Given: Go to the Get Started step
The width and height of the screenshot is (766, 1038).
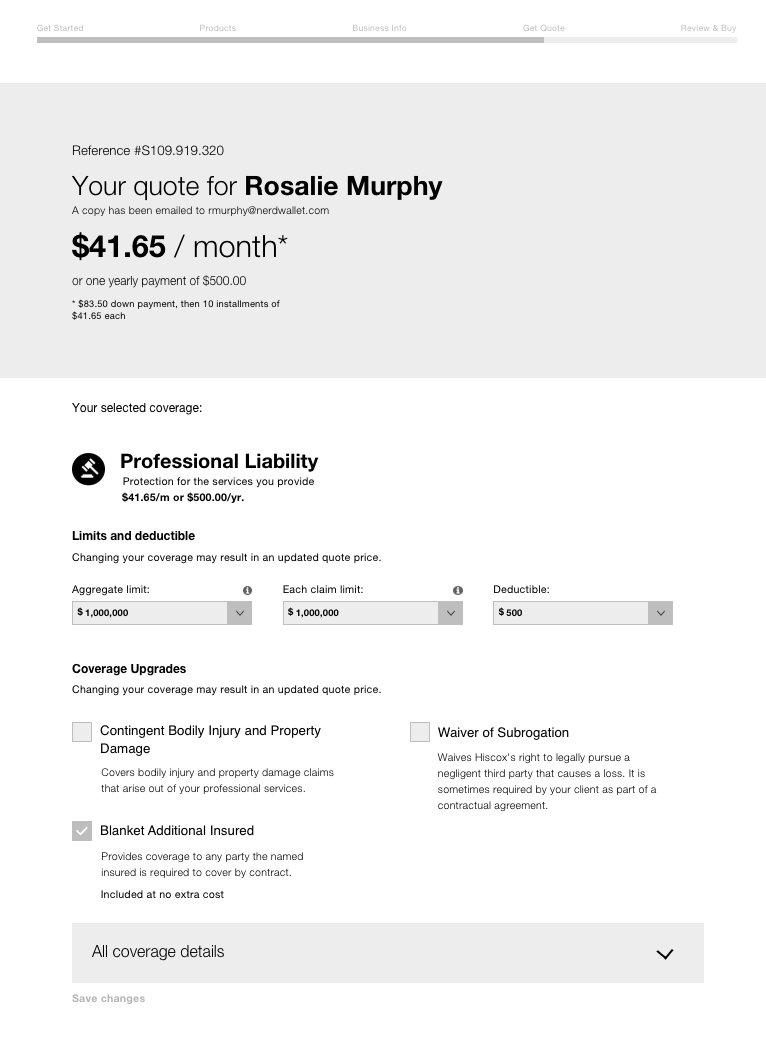Looking at the screenshot, I should pos(60,28).
